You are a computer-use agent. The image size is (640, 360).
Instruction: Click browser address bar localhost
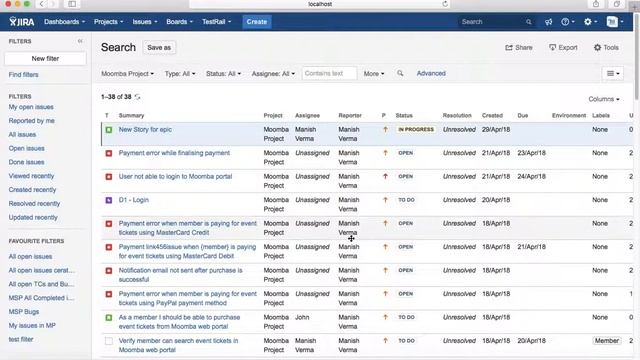320,4
